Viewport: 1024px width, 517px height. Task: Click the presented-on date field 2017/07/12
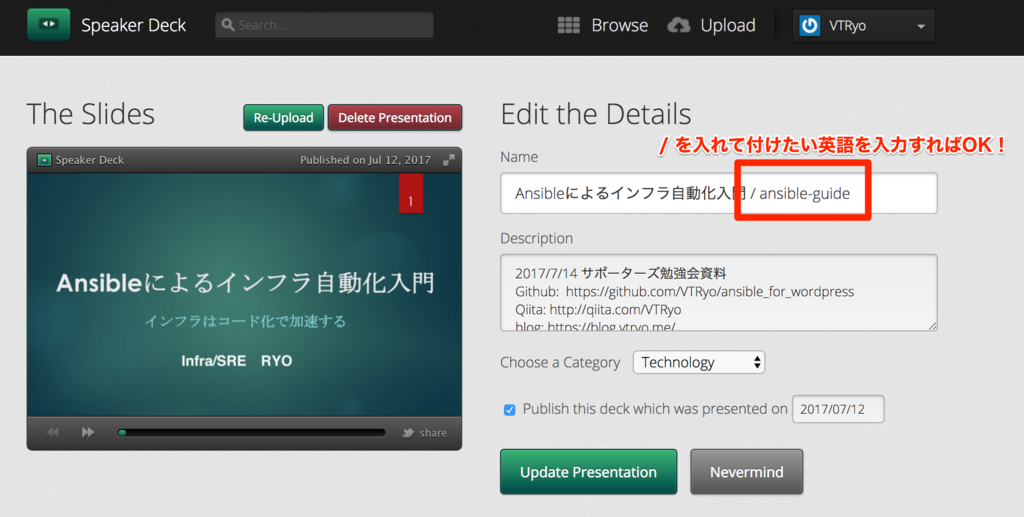[838, 409]
